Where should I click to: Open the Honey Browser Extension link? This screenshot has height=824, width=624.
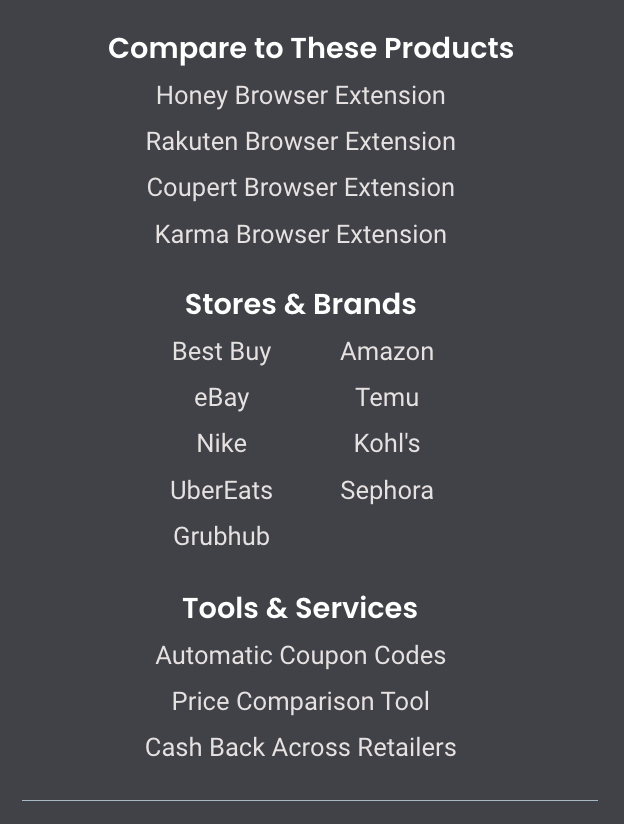click(301, 96)
